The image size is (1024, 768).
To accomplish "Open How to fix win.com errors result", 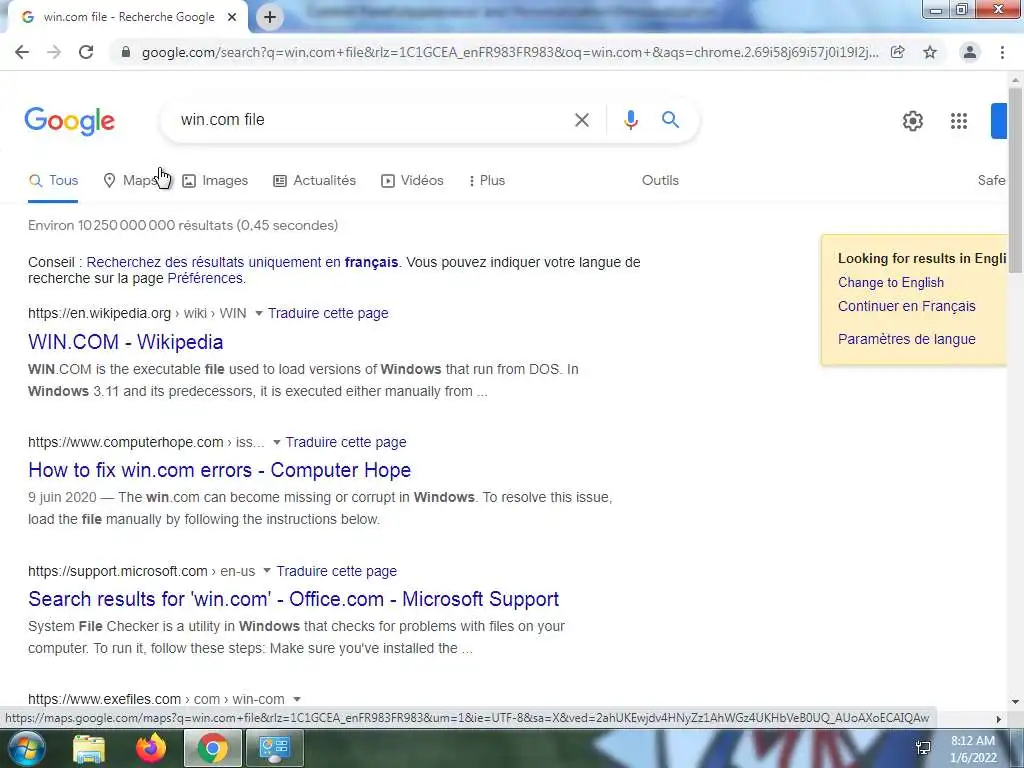I will pyautogui.click(x=219, y=470).
